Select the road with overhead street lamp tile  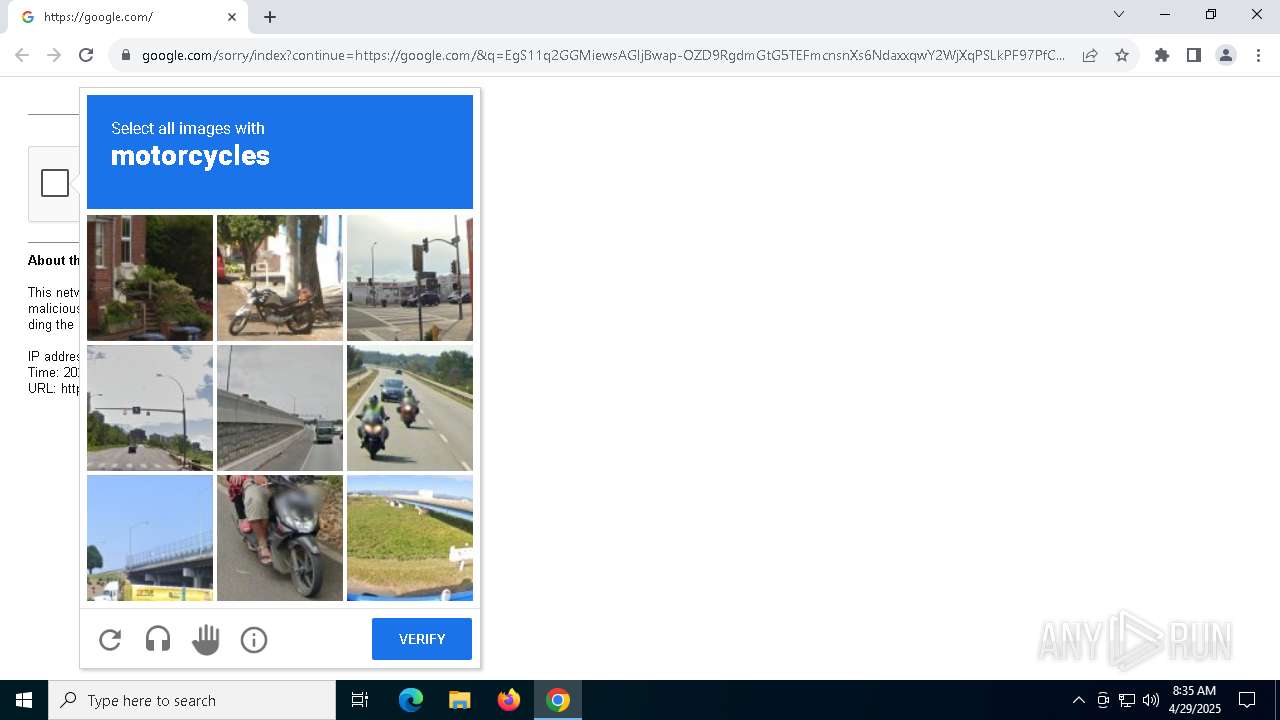pos(150,408)
